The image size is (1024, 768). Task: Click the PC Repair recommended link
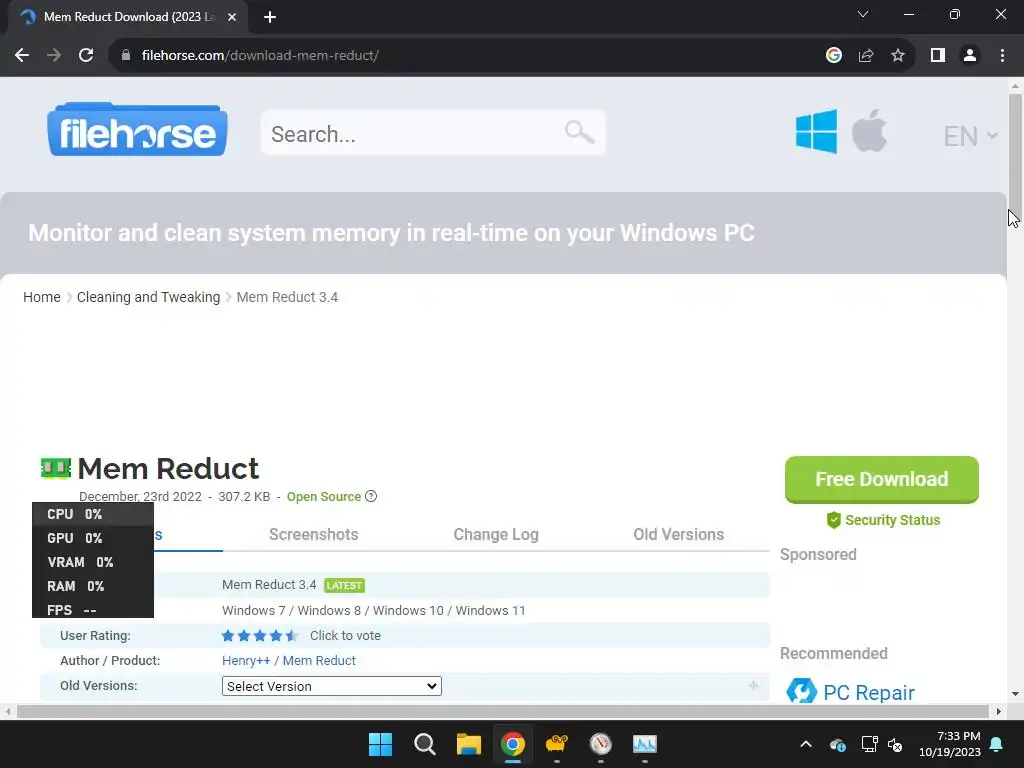click(x=869, y=692)
